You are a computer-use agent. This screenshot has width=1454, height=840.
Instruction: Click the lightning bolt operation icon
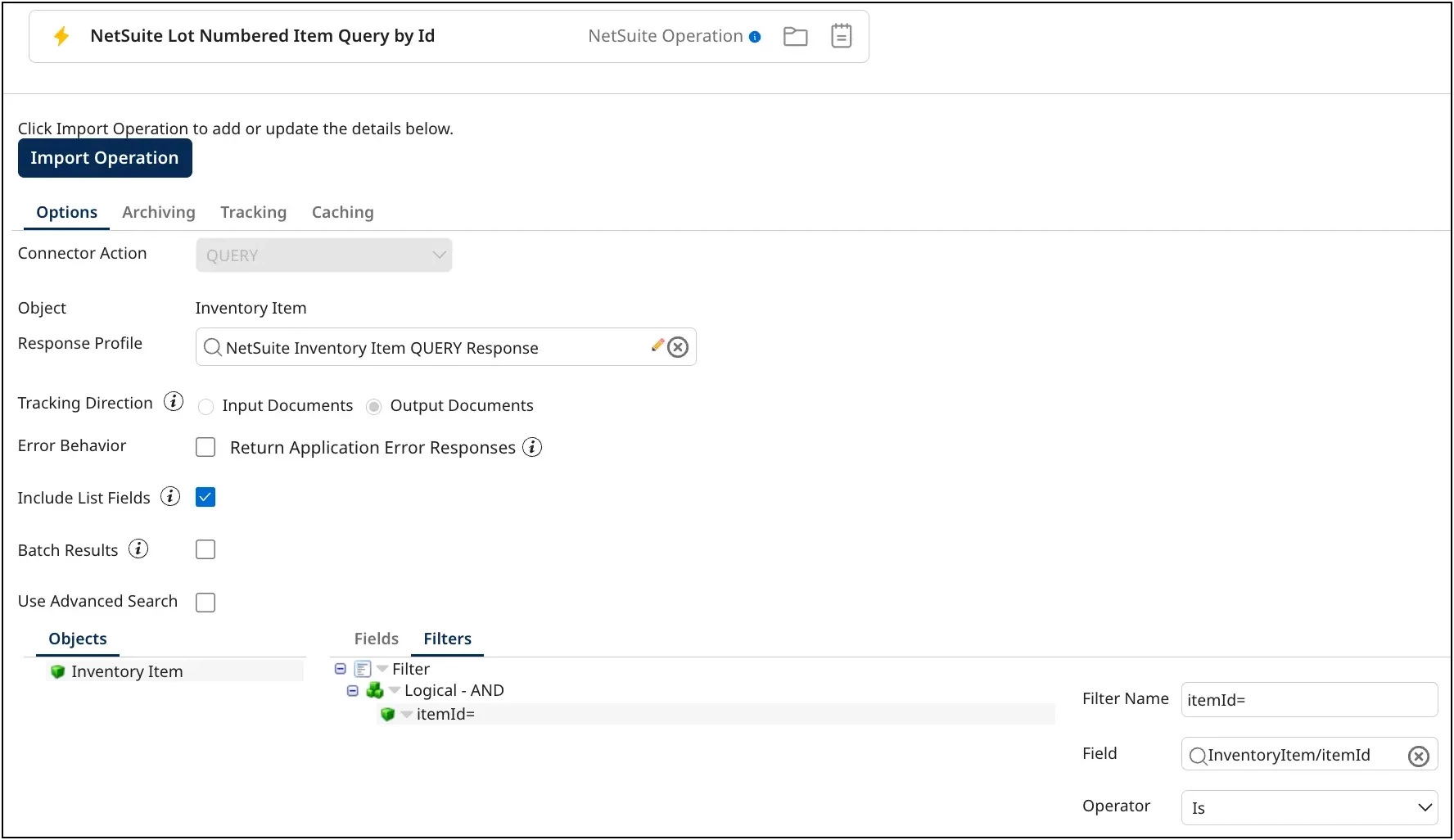[x=61, y=36]
